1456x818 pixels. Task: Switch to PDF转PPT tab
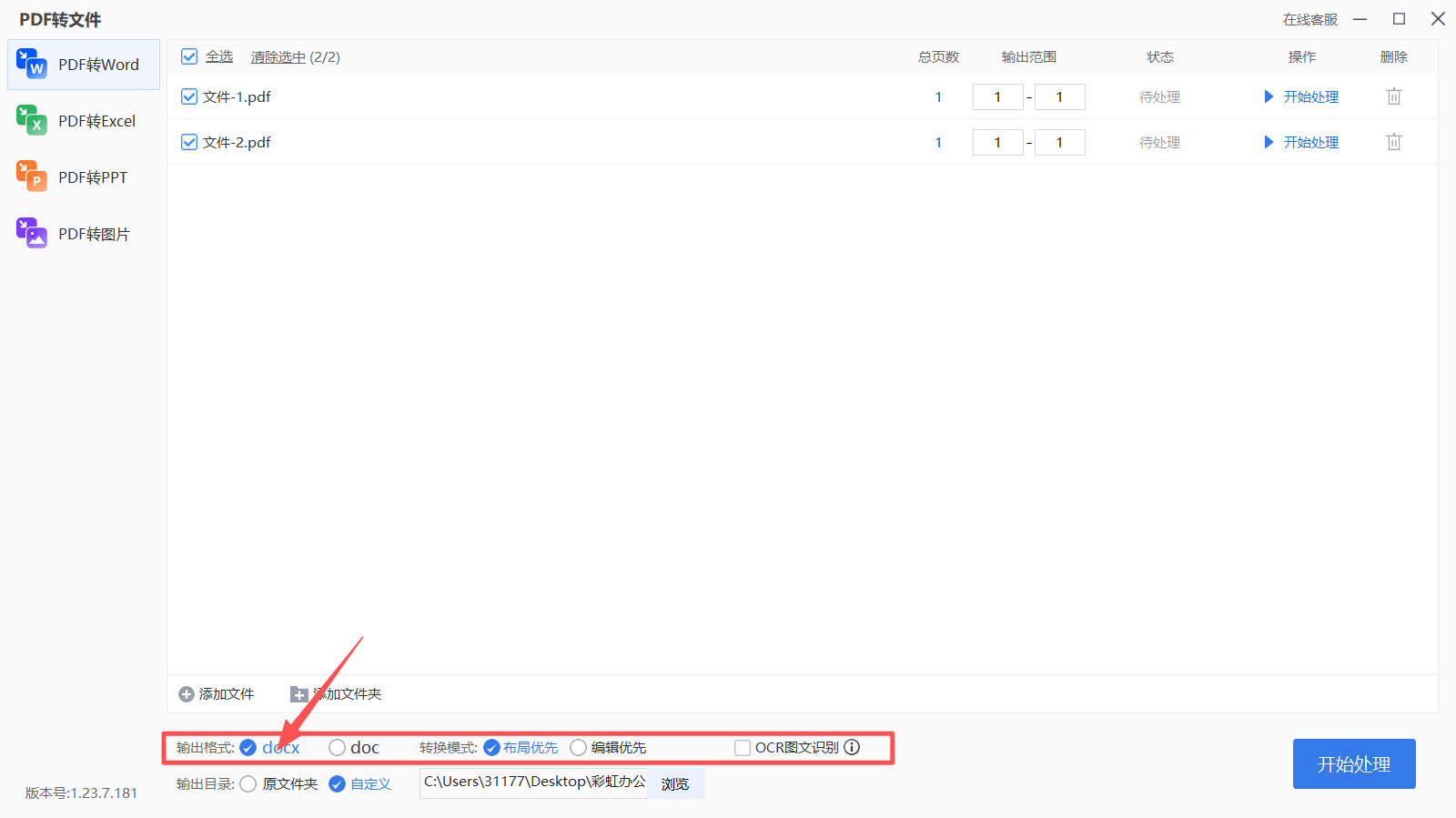(84, 177)
